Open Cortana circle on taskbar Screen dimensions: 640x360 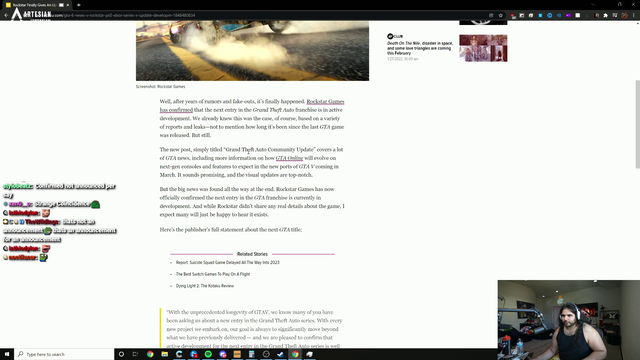[x=121, y=354]
